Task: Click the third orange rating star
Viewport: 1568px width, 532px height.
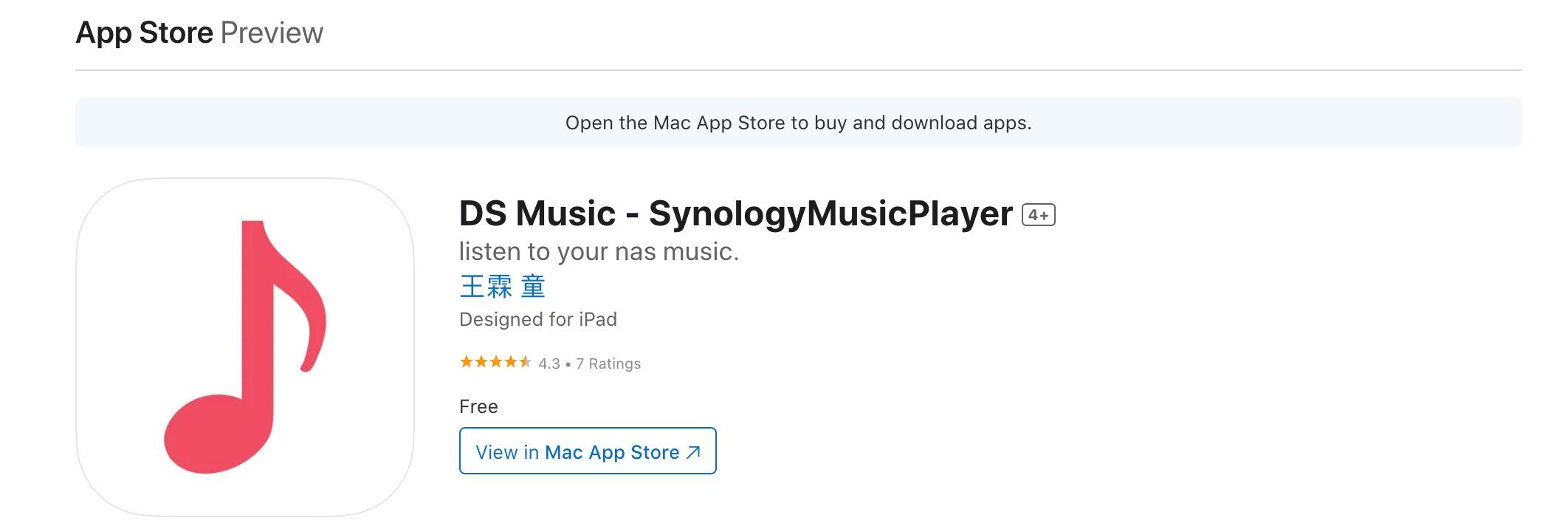Action: point(496,362)
